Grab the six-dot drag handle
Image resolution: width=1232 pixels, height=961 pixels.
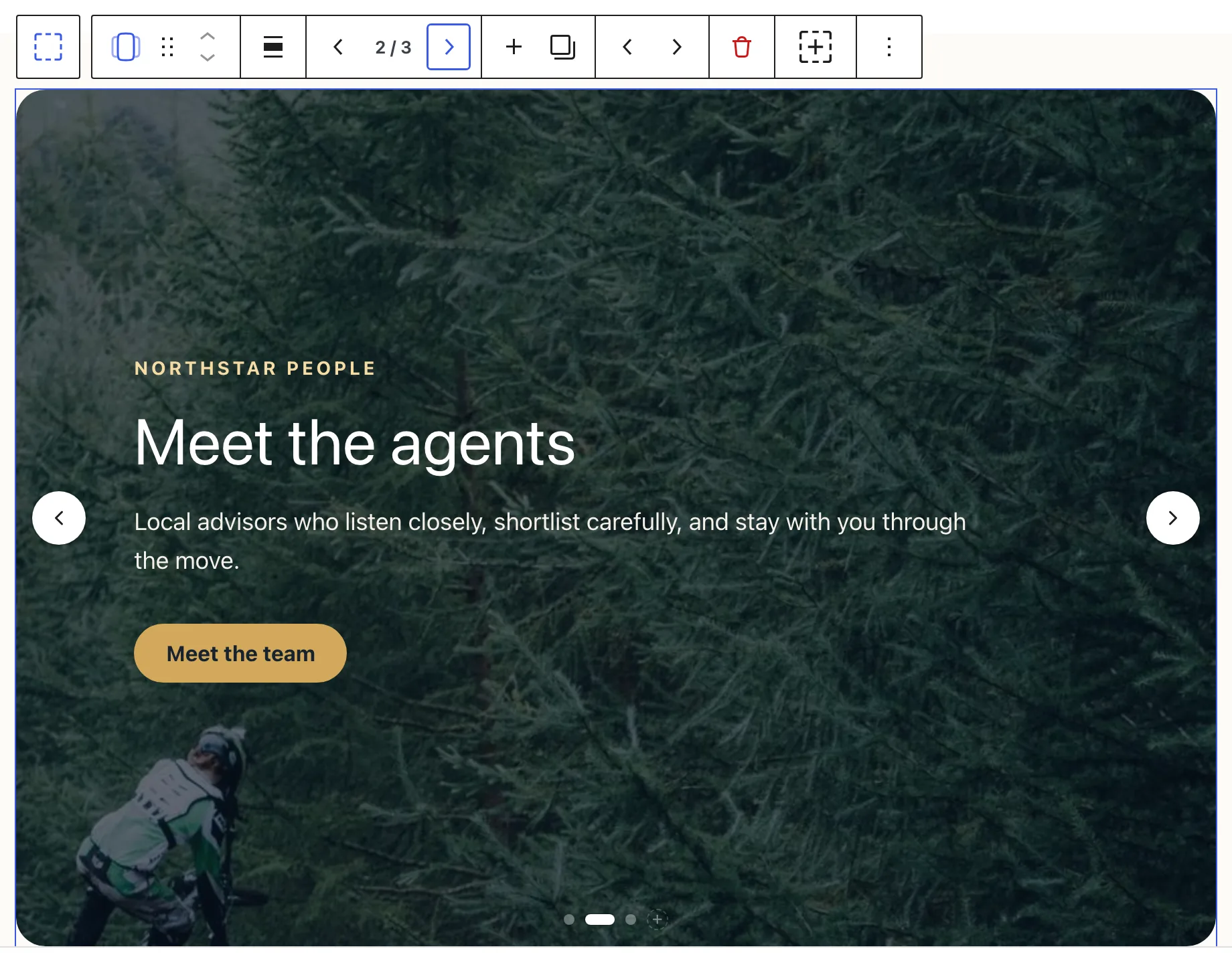[167, 47]
